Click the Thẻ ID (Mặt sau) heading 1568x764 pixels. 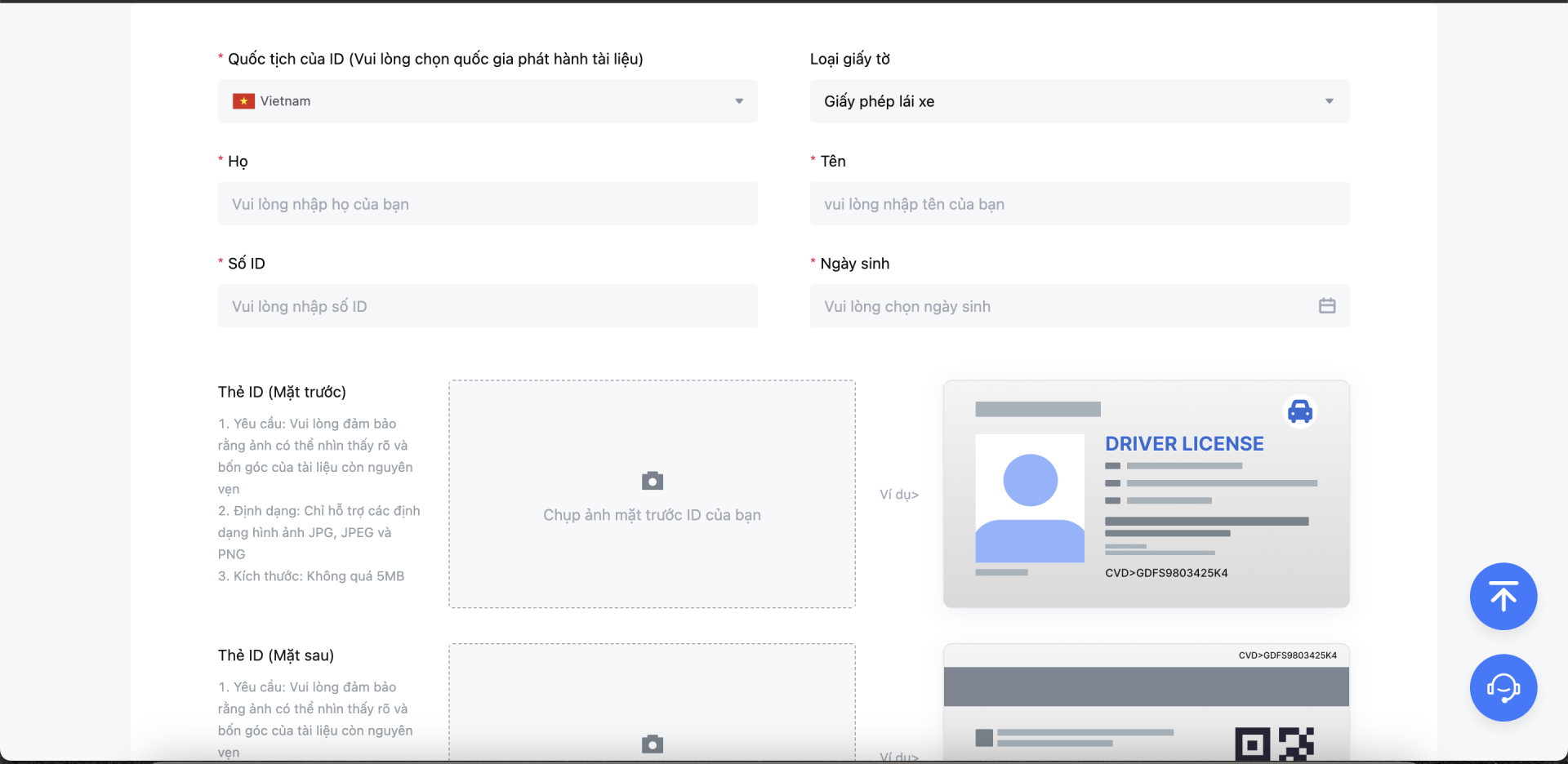click(x=276, y=655)
